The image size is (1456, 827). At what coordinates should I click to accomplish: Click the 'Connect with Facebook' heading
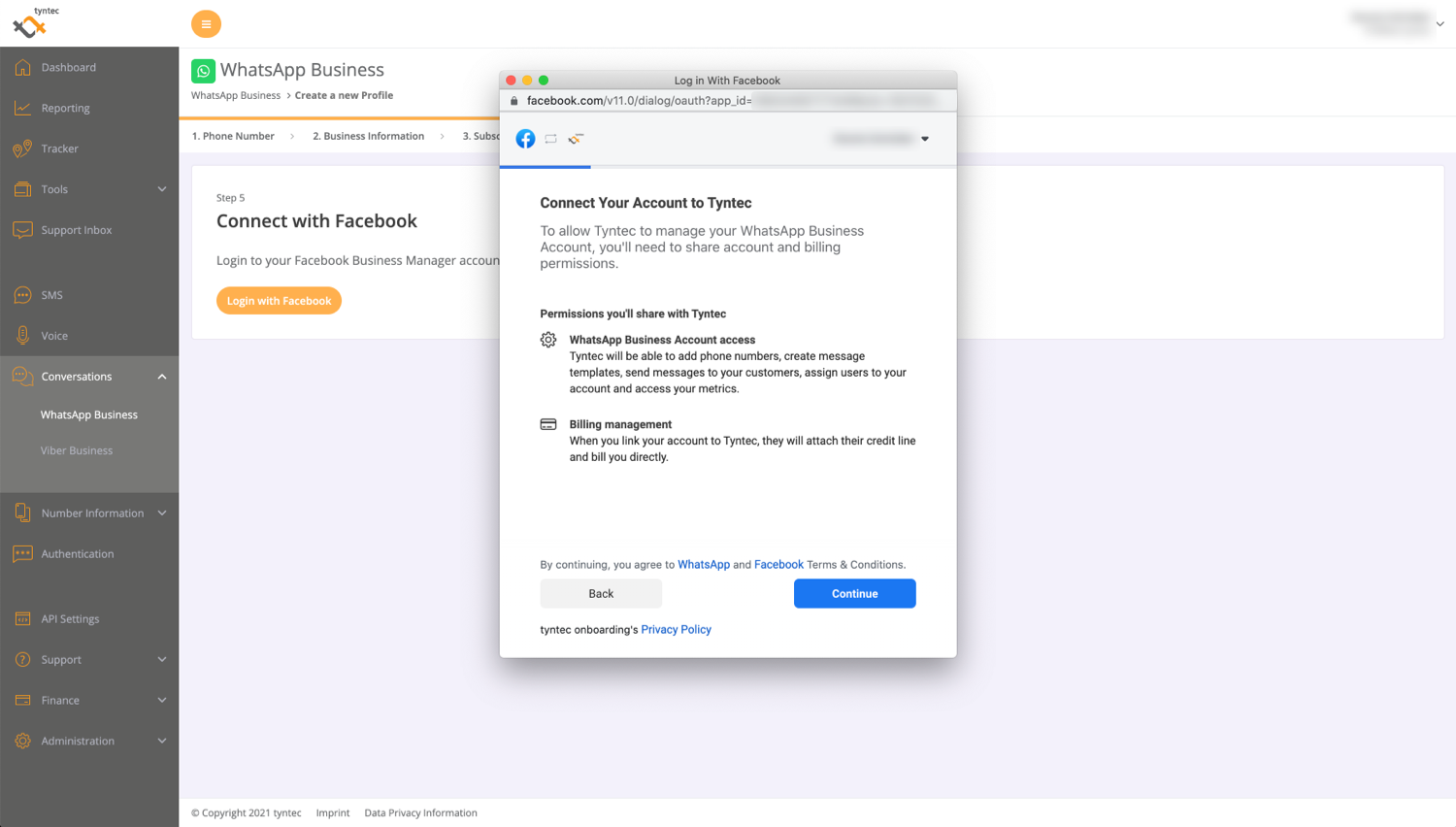[x=316, y=220]
